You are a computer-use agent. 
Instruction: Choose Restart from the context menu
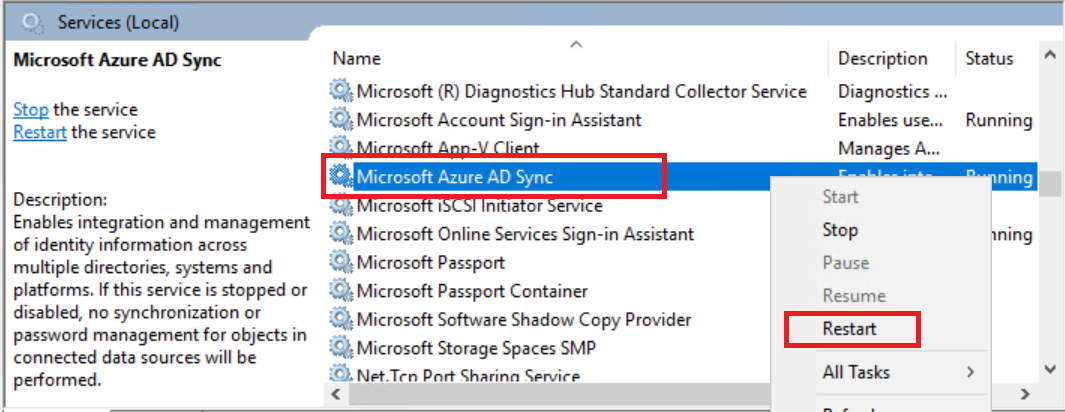(x=849, y=329)
